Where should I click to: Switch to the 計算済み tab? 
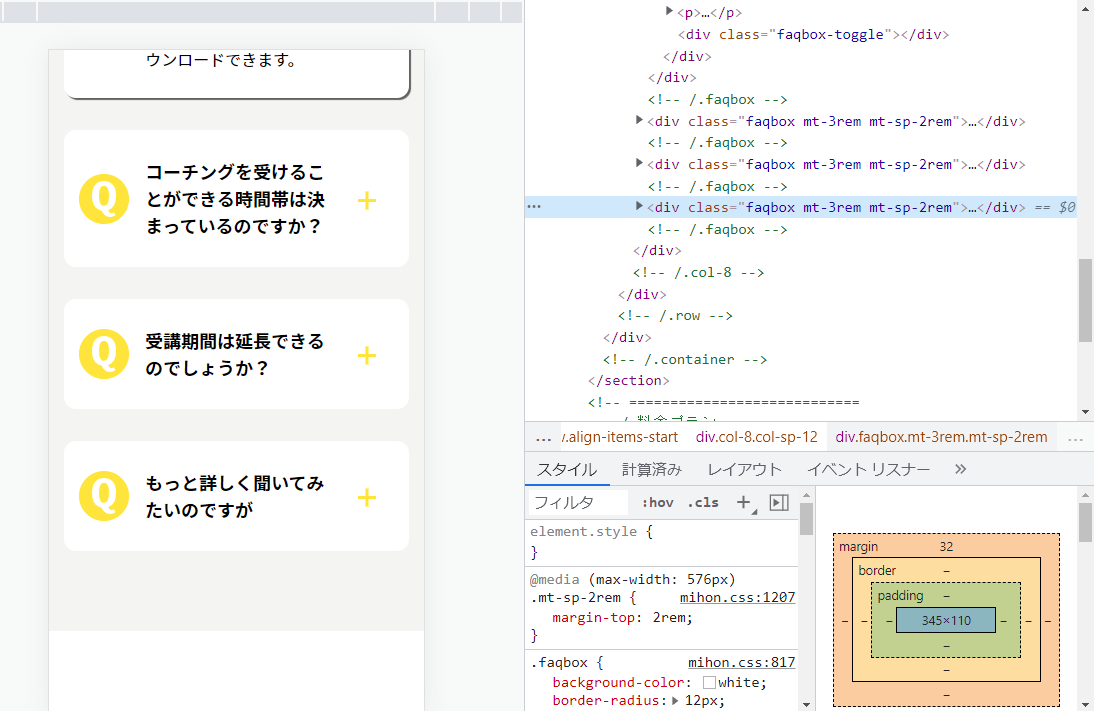(651, 469)
